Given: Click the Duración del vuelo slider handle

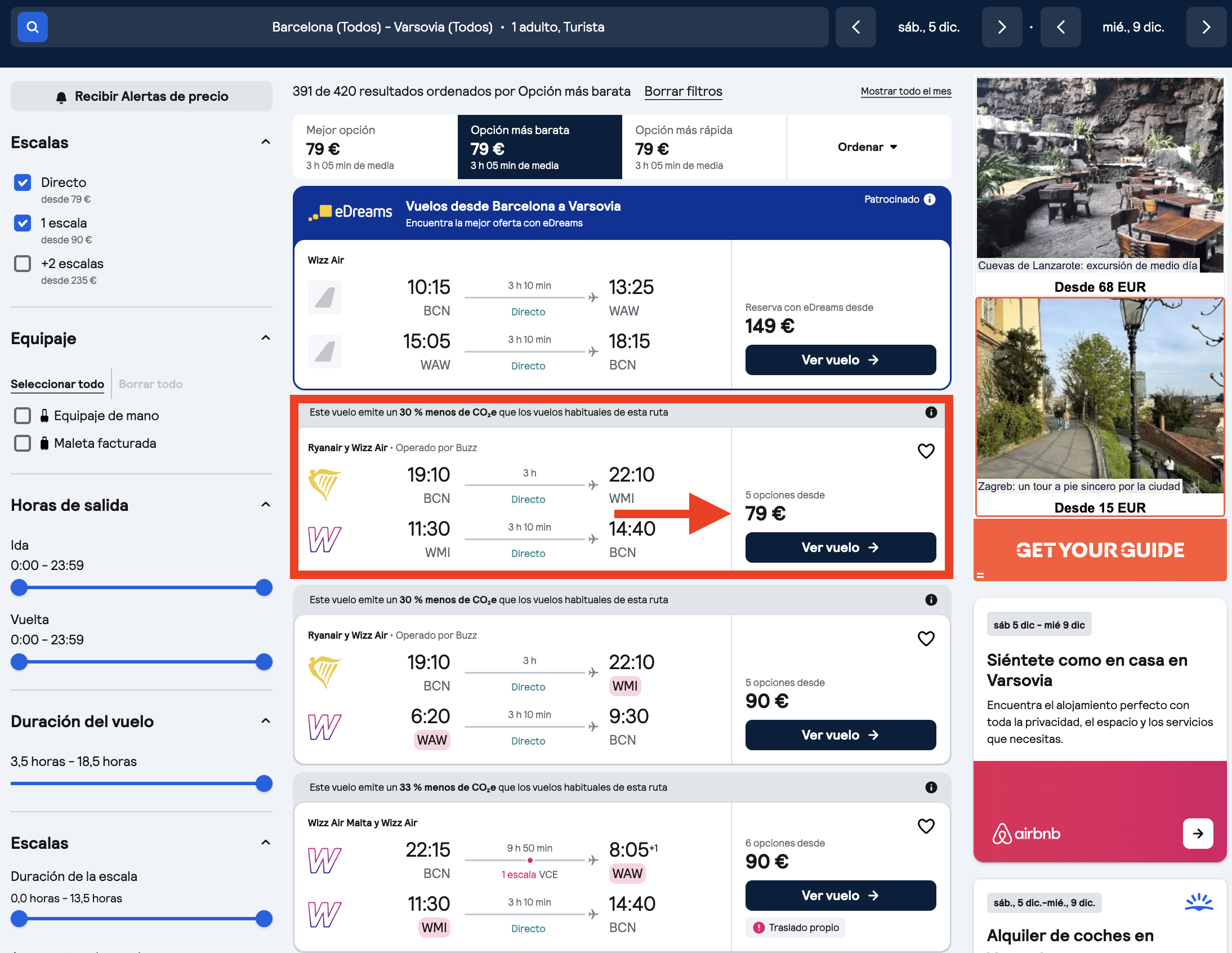Looking at the screenshot, I should click(264, 783).
